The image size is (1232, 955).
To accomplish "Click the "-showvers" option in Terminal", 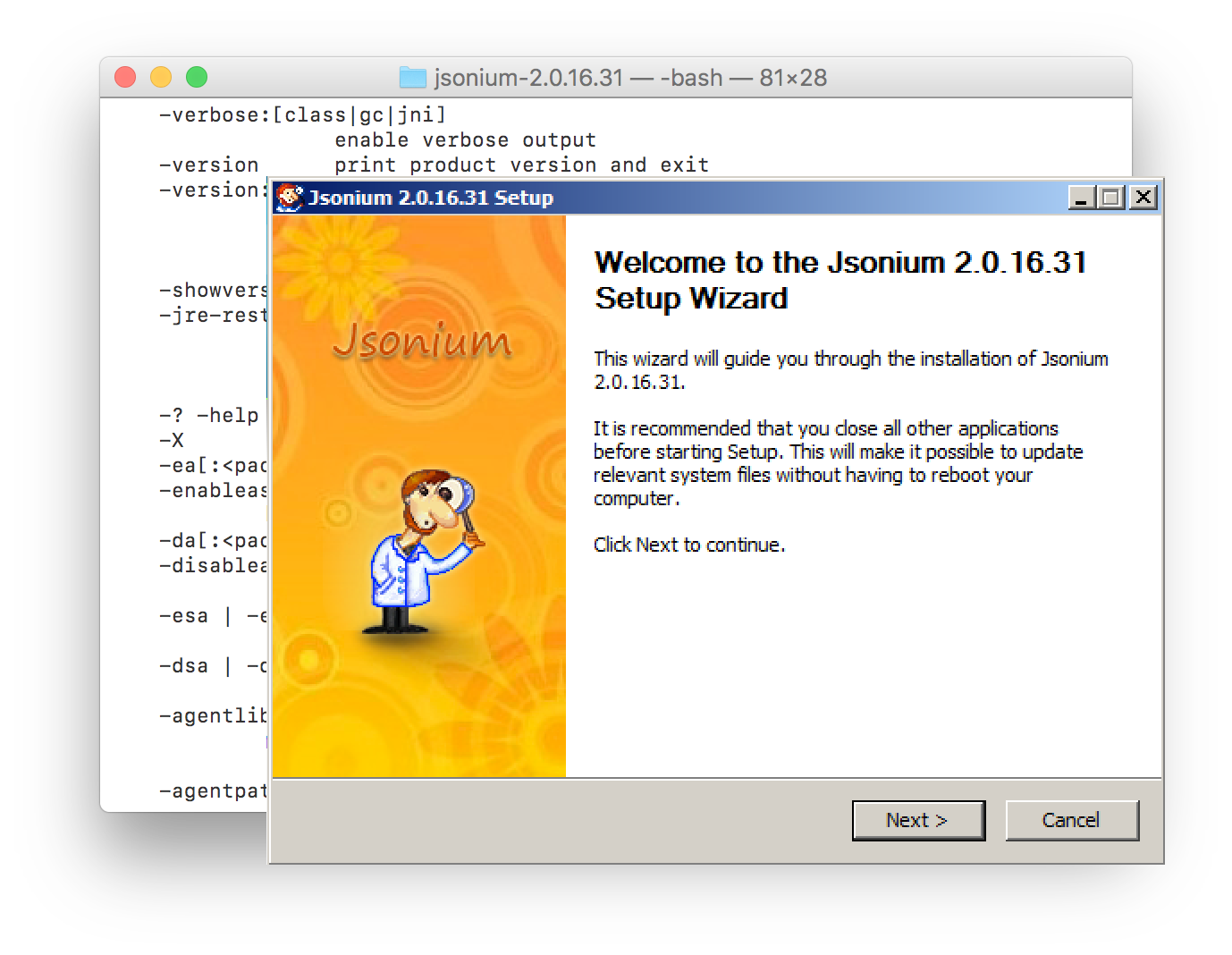I will (213, 290).
